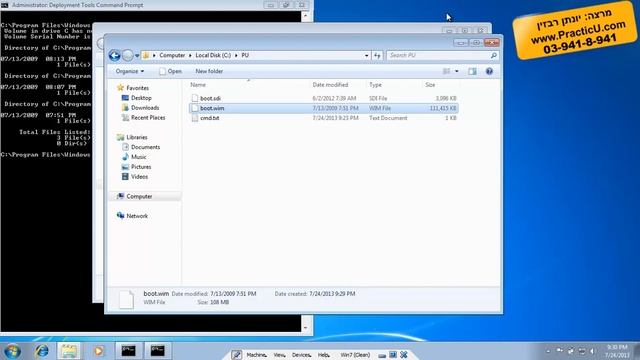Sort by Date modified column
This screenshot has height=360, width=640.
[330, 85]
